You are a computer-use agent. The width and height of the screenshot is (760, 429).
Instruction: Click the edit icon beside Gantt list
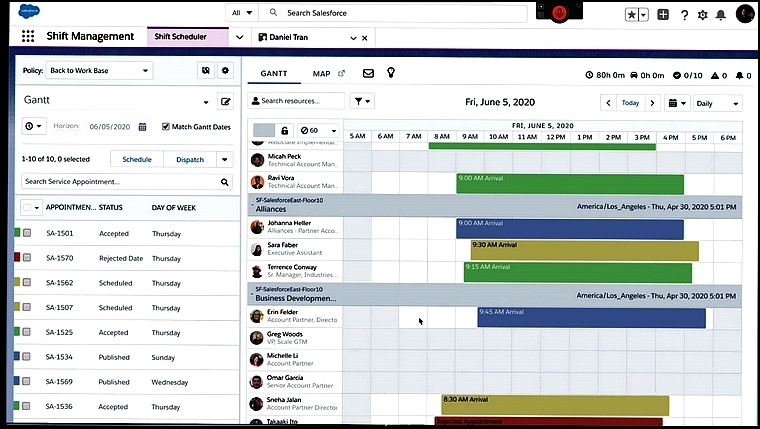(225, 101)
